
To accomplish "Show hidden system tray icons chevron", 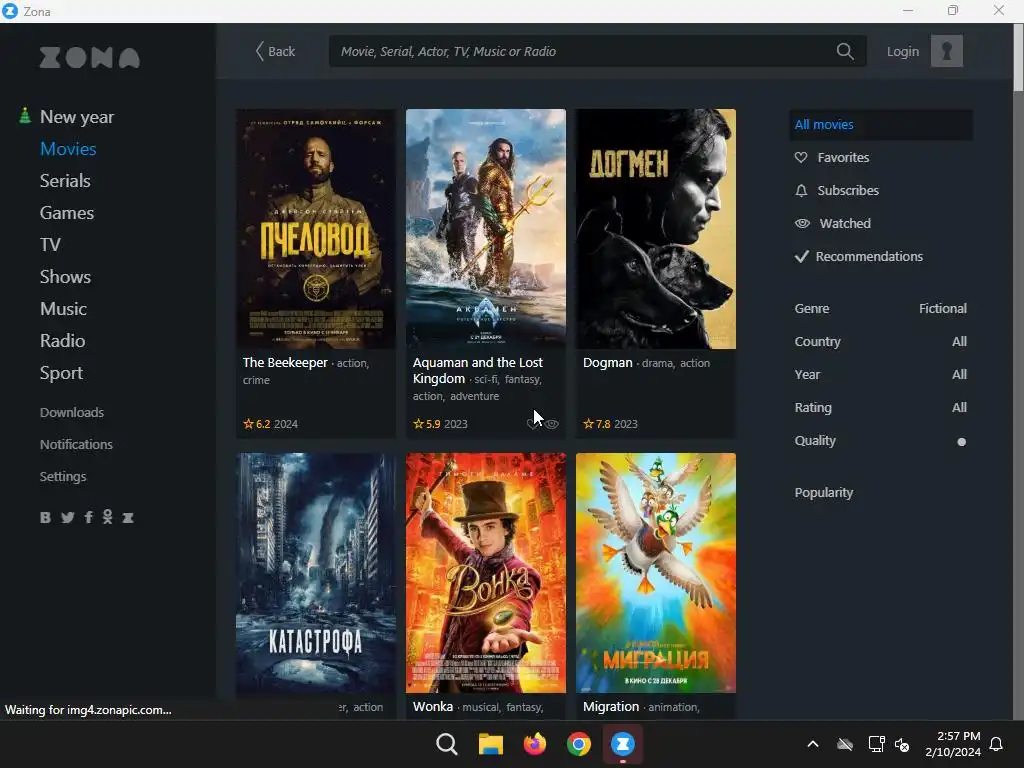I will [813, 744].
